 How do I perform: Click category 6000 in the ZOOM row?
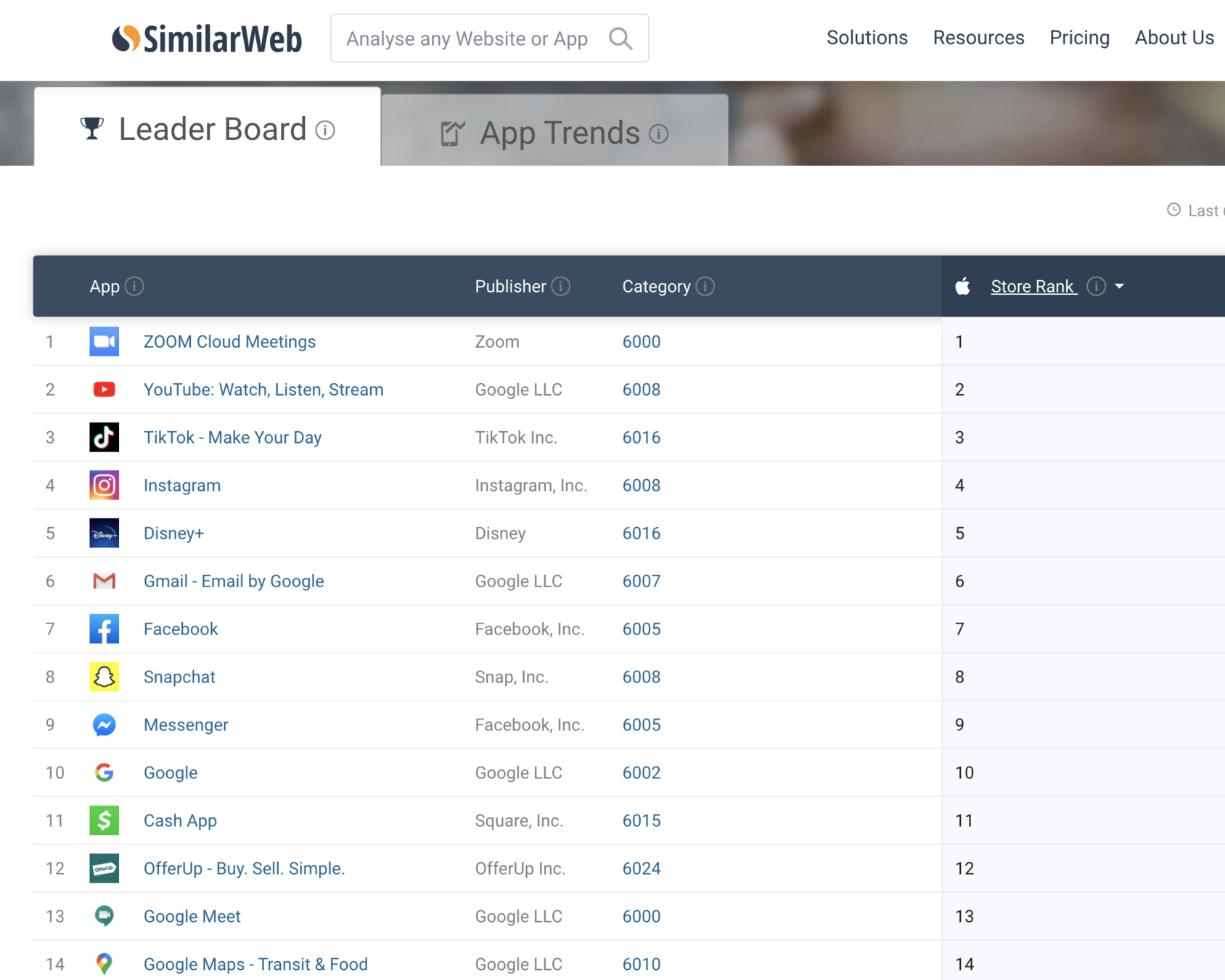[x=642, y=341]
